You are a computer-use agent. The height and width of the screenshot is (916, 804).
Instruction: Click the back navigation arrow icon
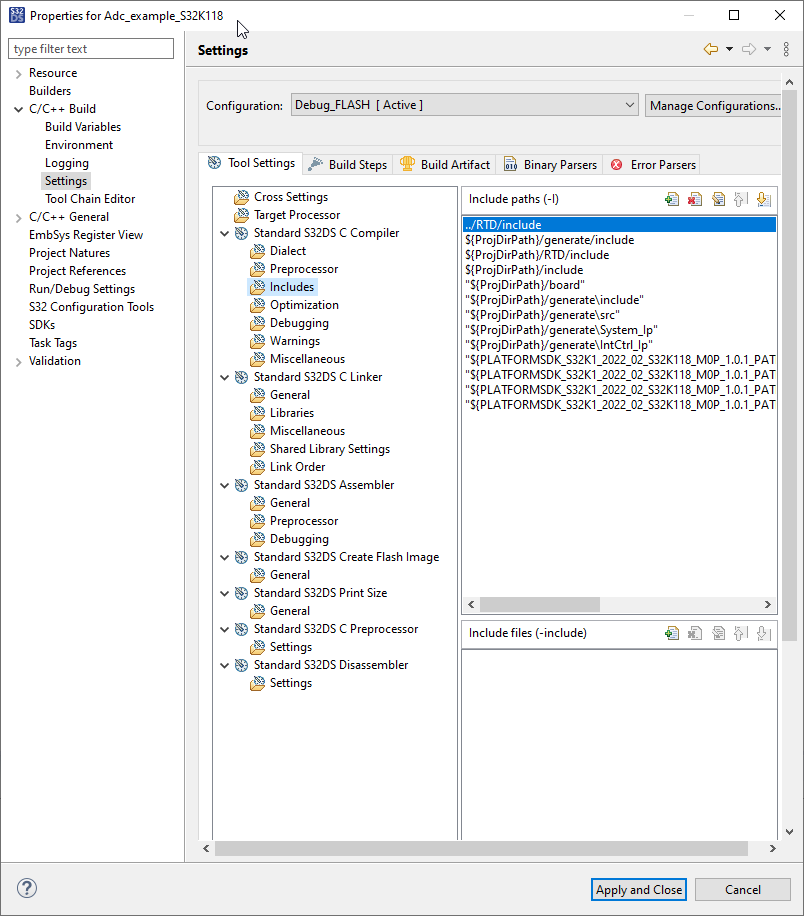[x=711, y=49]
